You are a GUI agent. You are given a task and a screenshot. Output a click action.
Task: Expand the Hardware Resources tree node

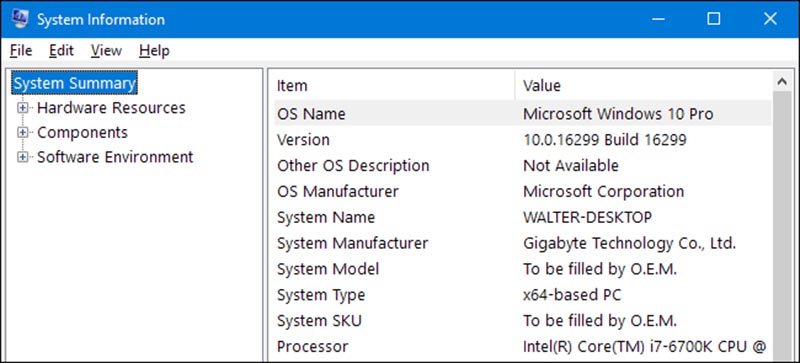[x=22, y=108]
